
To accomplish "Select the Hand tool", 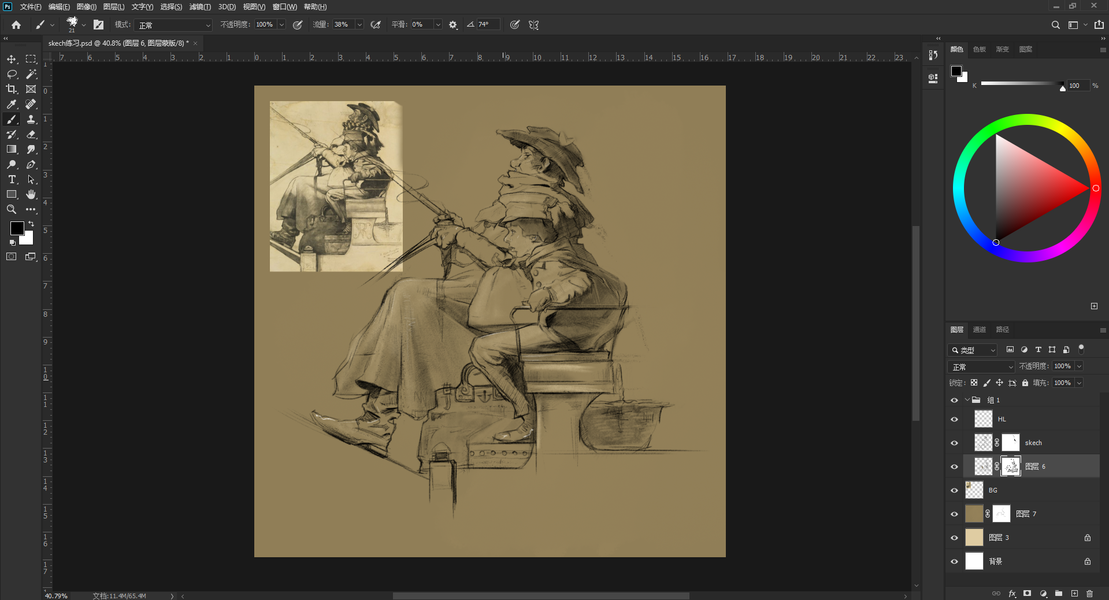I will point(30,195).
